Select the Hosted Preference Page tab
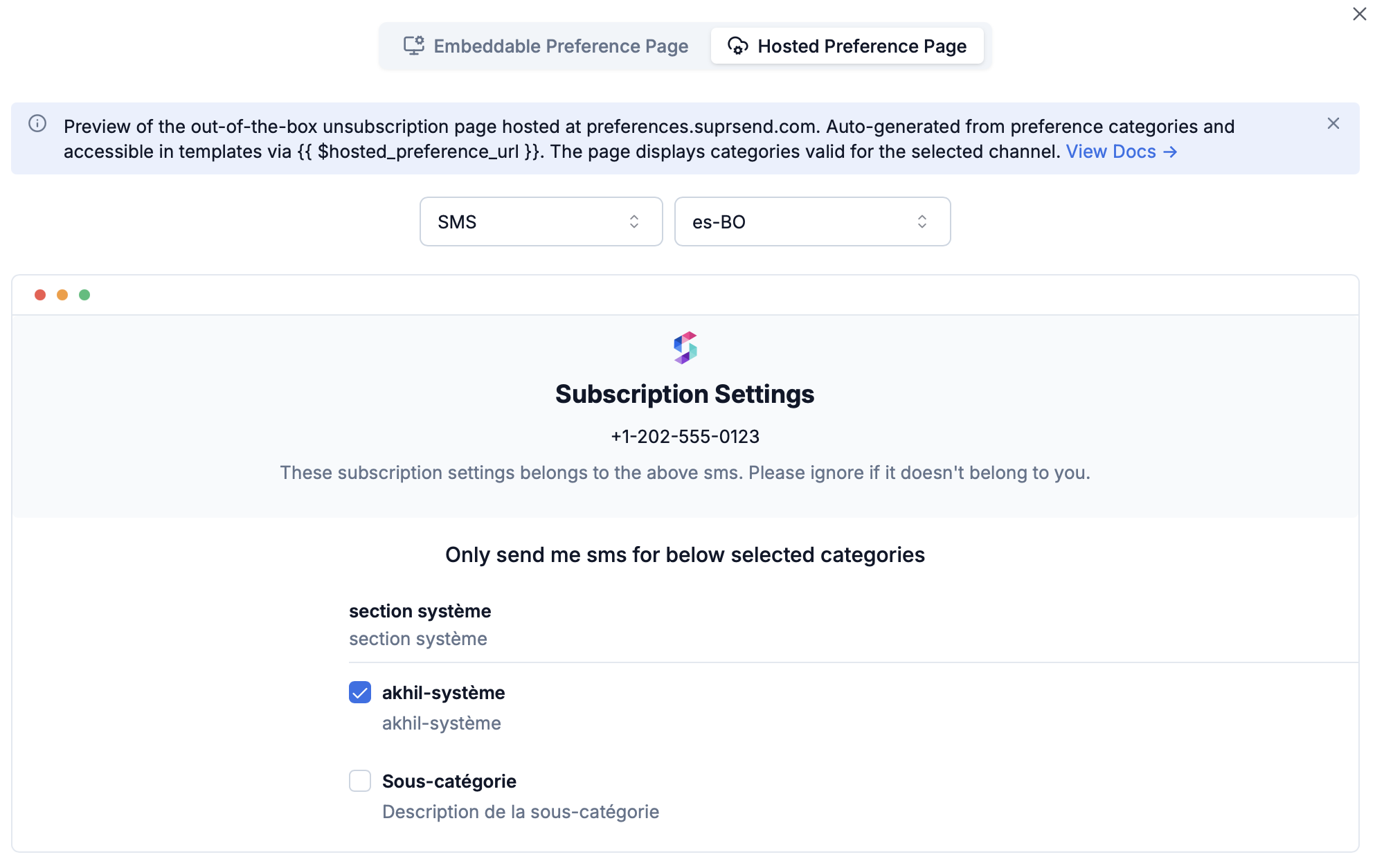 coord(847,46)
